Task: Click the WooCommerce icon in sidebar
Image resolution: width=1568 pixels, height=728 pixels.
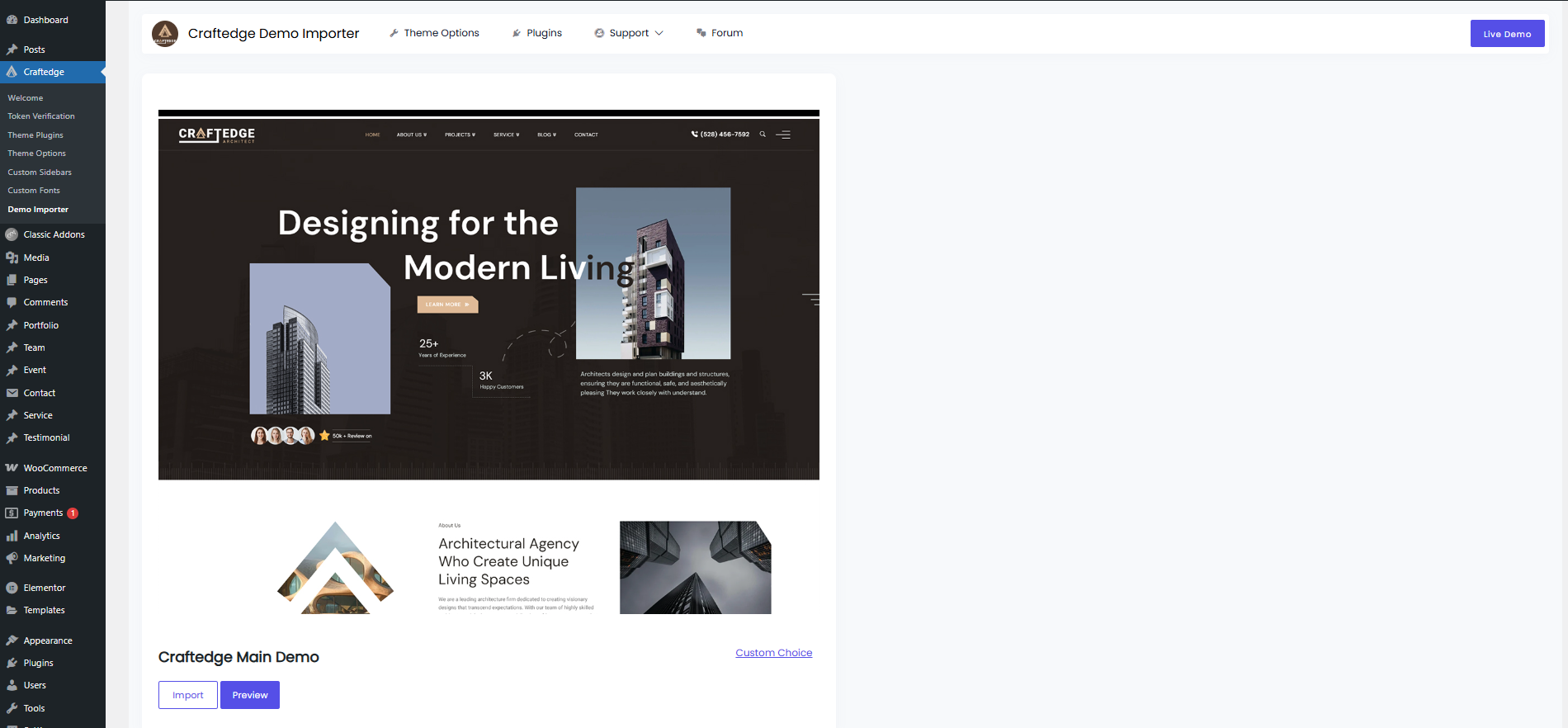Action: [x=12, y=468]
